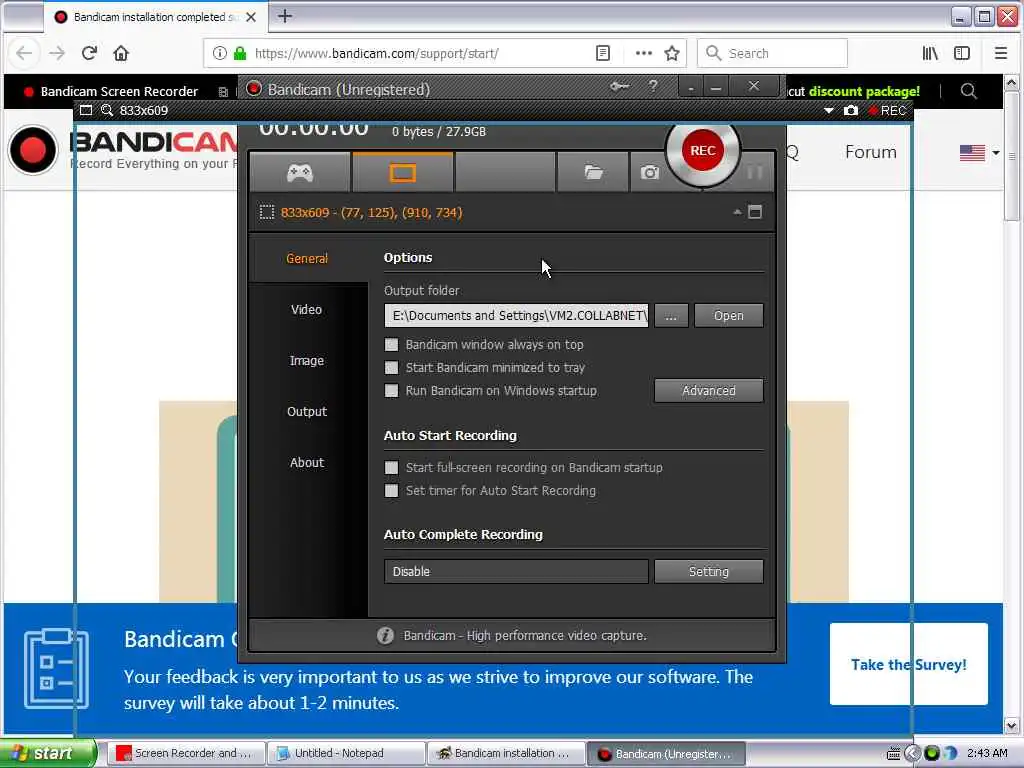Go to Firefox home page
This screenshot has height=768, width=1024.
click(x=121, y=53)
